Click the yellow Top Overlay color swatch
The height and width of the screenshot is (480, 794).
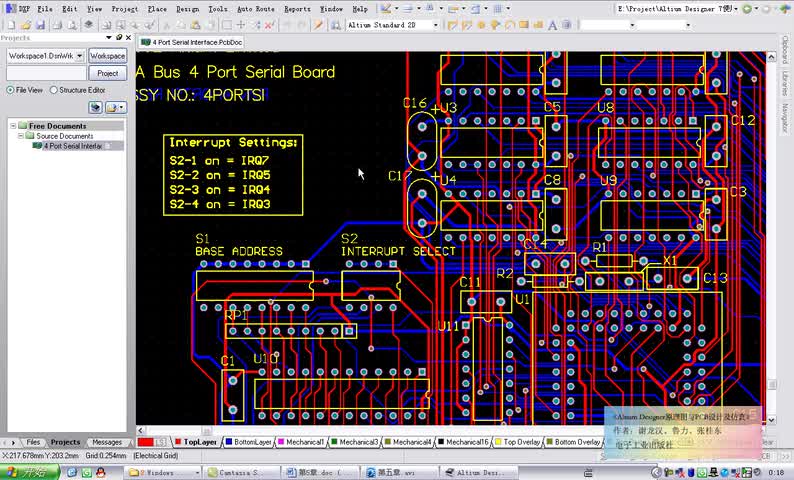[498, 442]
